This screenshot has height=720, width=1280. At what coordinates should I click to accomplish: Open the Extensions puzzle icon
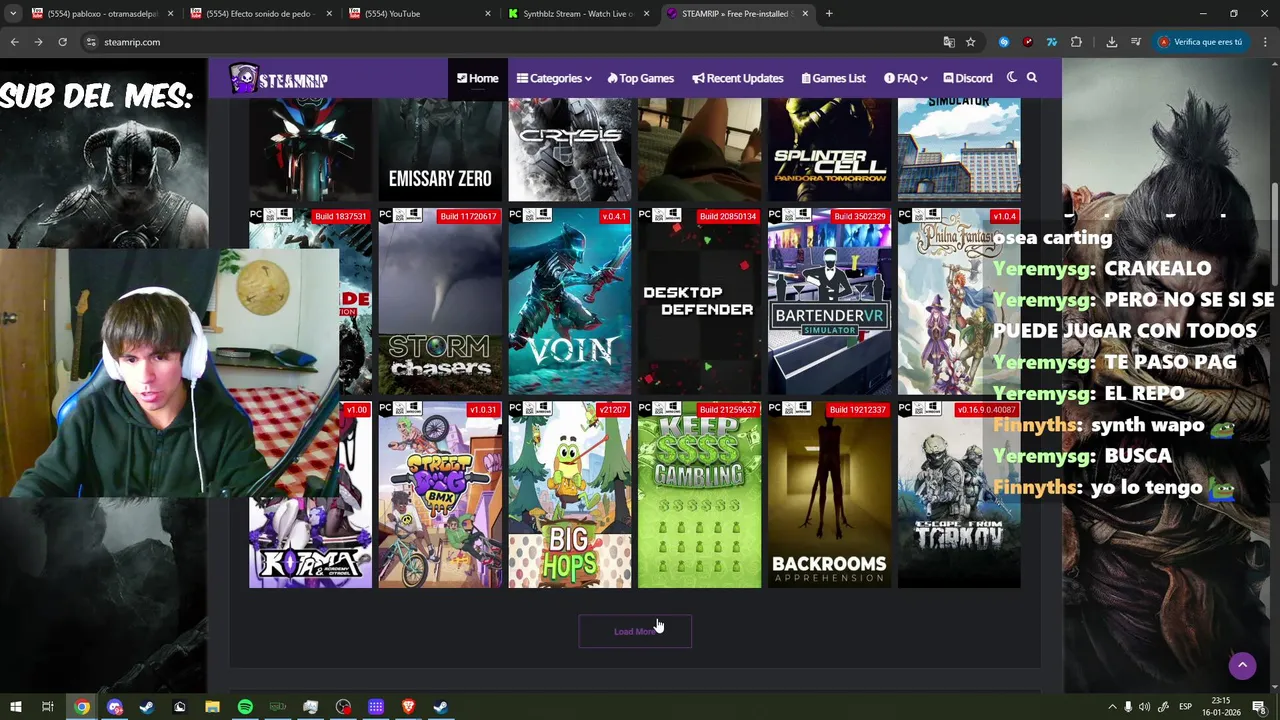click(1076, 42)
